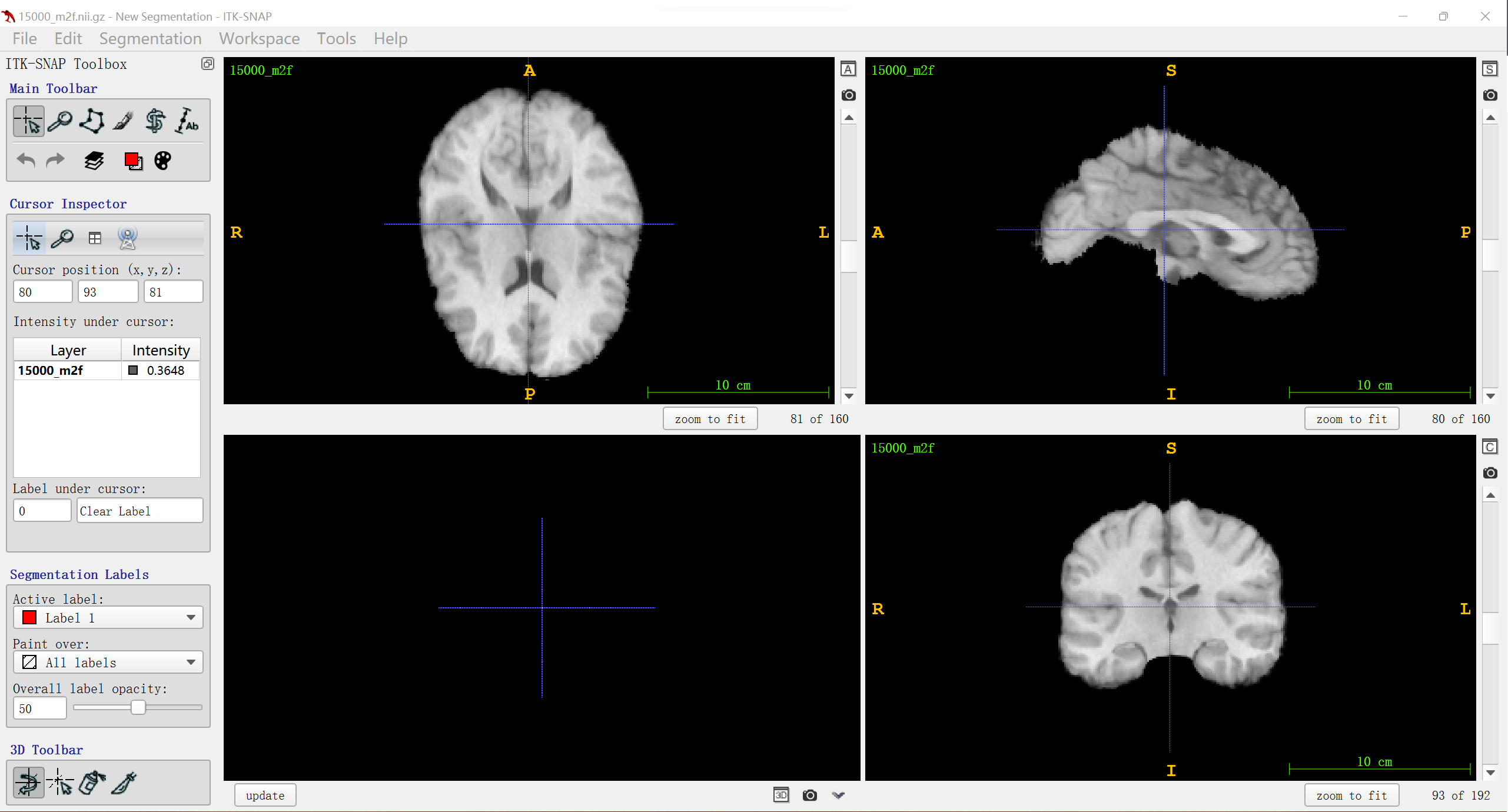Toggle the coronal view layout button

point(1490,447)
